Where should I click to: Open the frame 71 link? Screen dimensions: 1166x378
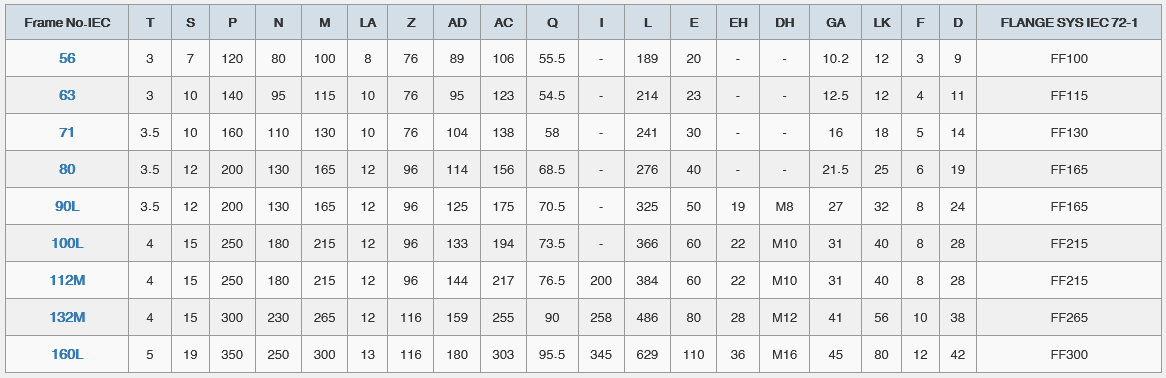tap(67, 132)
